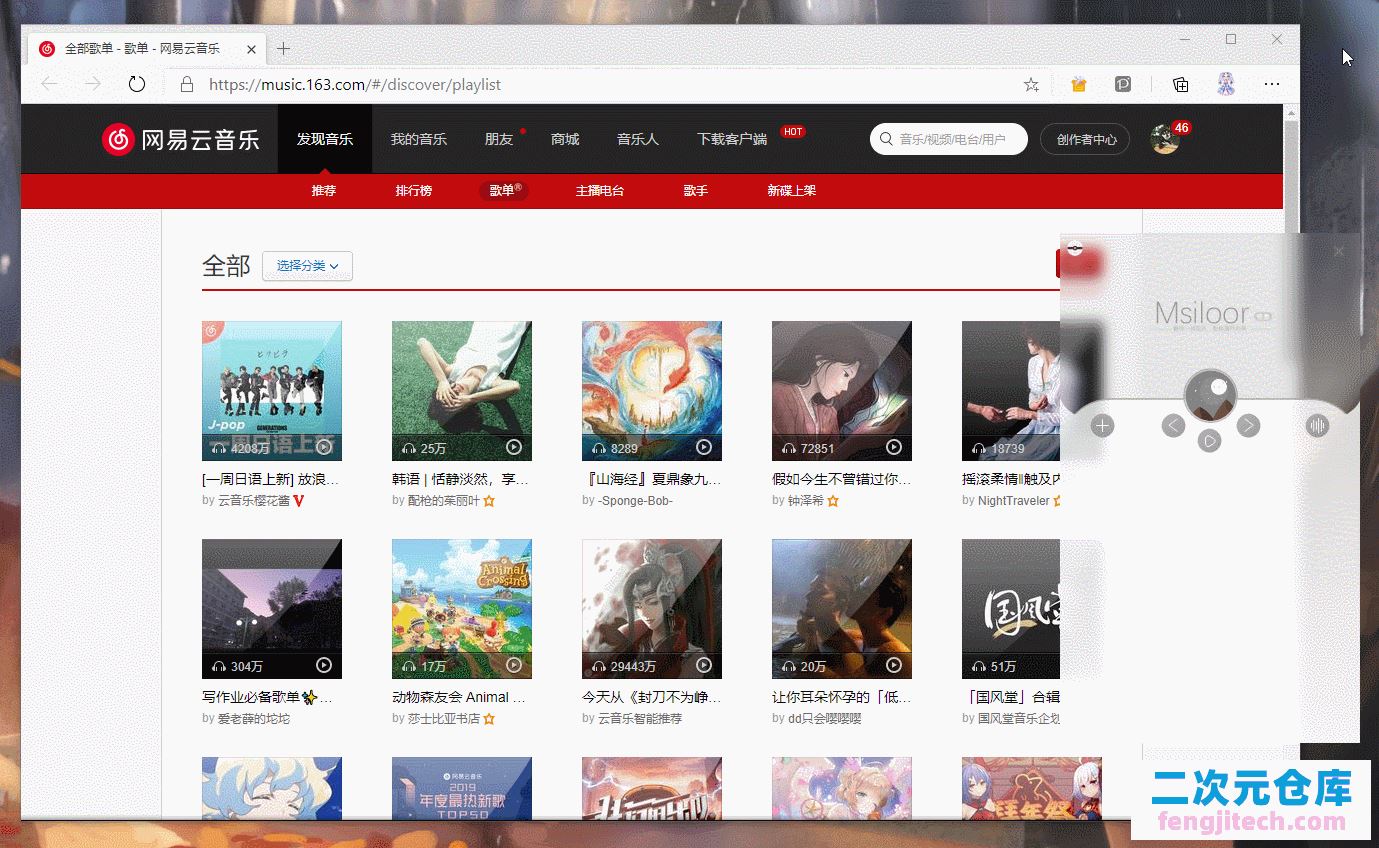Open creator link 莎士比亚书店
This screenshot has height=848, width=1379.
(443, 718)
